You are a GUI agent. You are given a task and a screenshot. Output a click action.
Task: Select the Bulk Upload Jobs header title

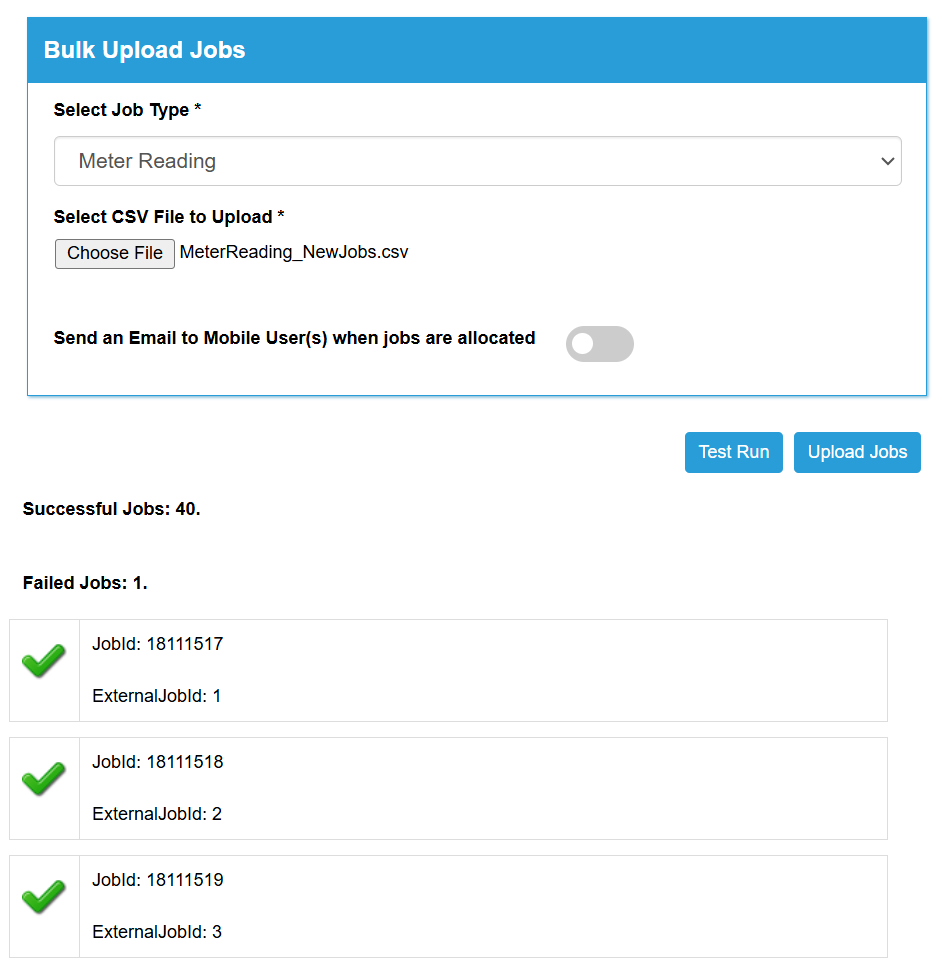[144, 50]
